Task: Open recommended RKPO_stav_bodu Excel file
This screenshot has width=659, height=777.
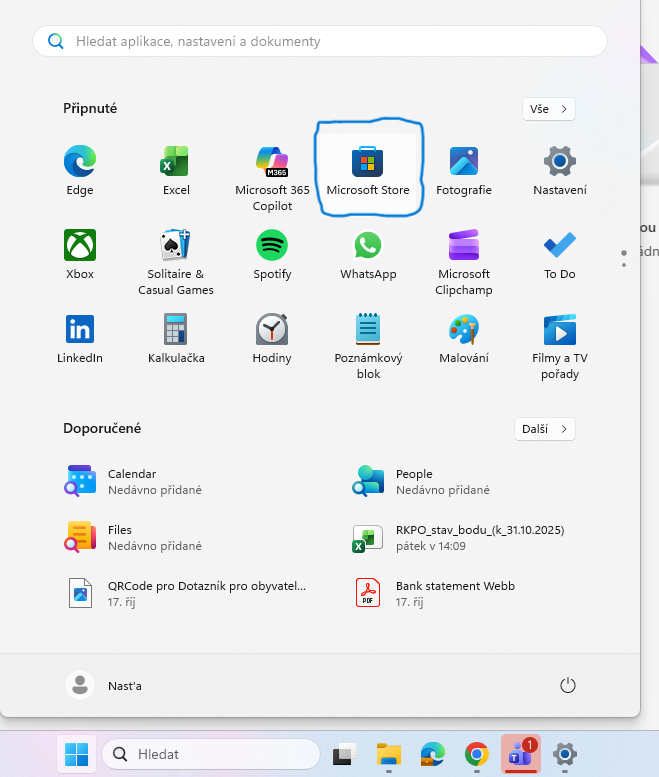Action: coord(460,538)
